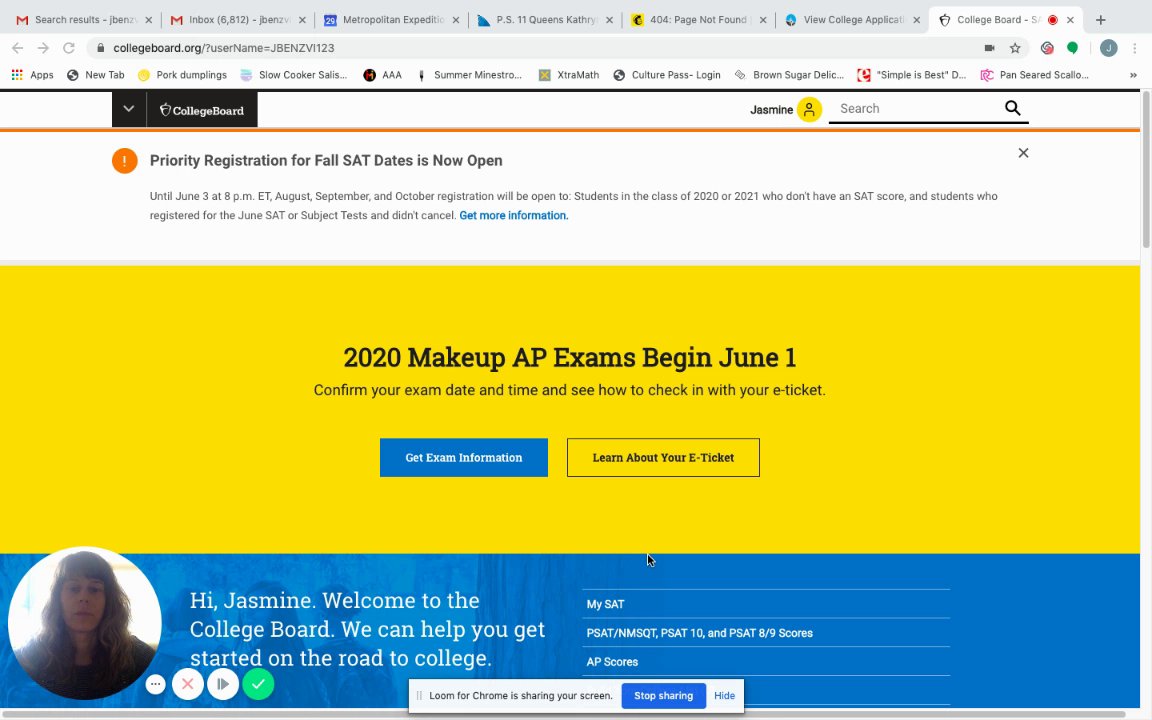1152x720 pixels.
Task: Open the AAA bookmark
Action: (x=383, y=75)
